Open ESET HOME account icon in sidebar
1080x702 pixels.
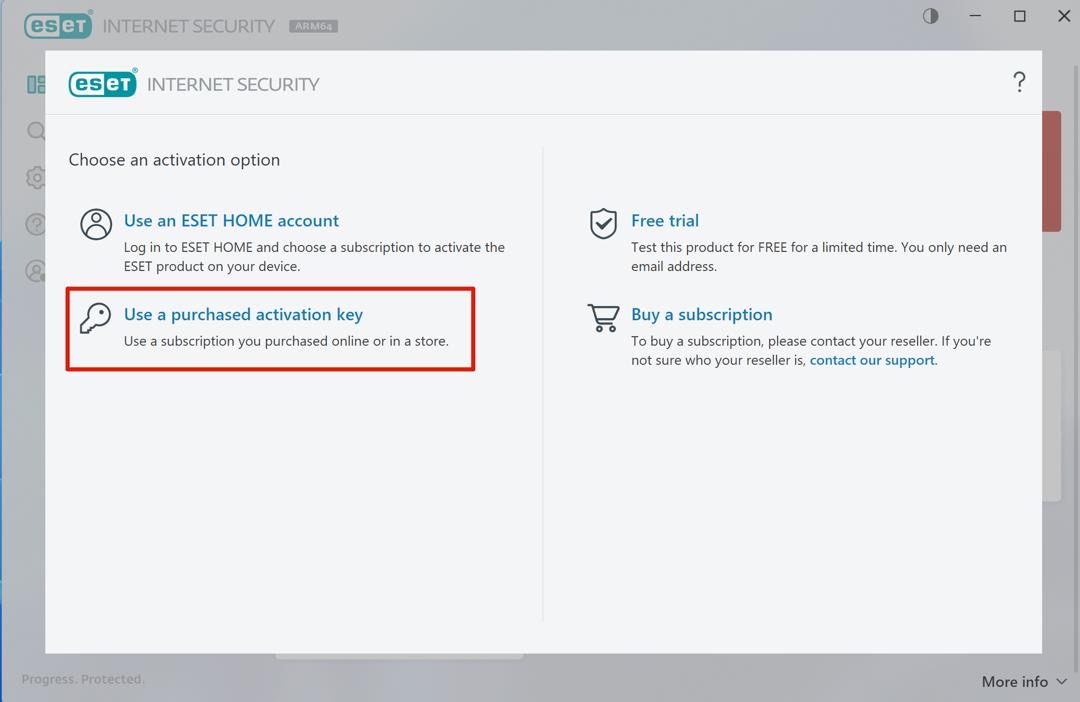[35, 271]
